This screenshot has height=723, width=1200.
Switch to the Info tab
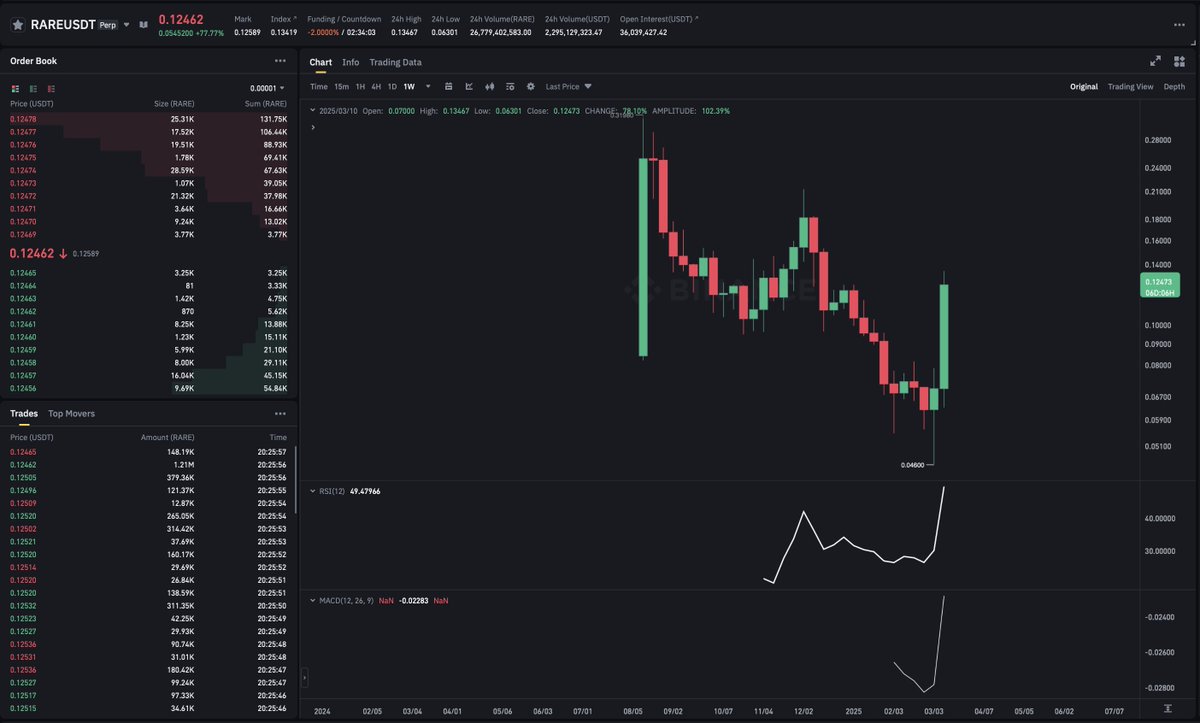351,62
